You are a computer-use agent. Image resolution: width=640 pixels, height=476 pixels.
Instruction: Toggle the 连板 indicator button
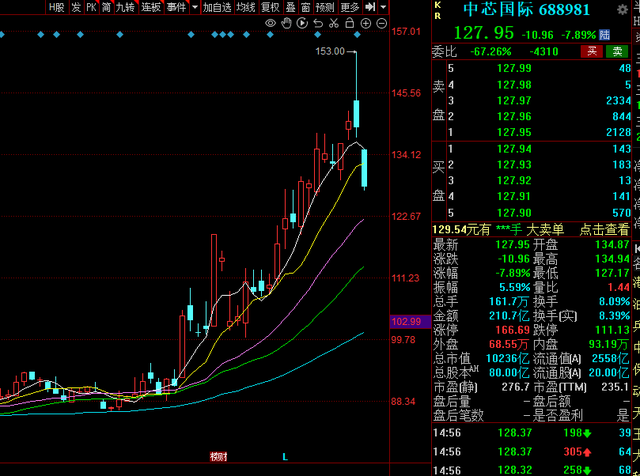pyautogui.click(x=151, y=7)
